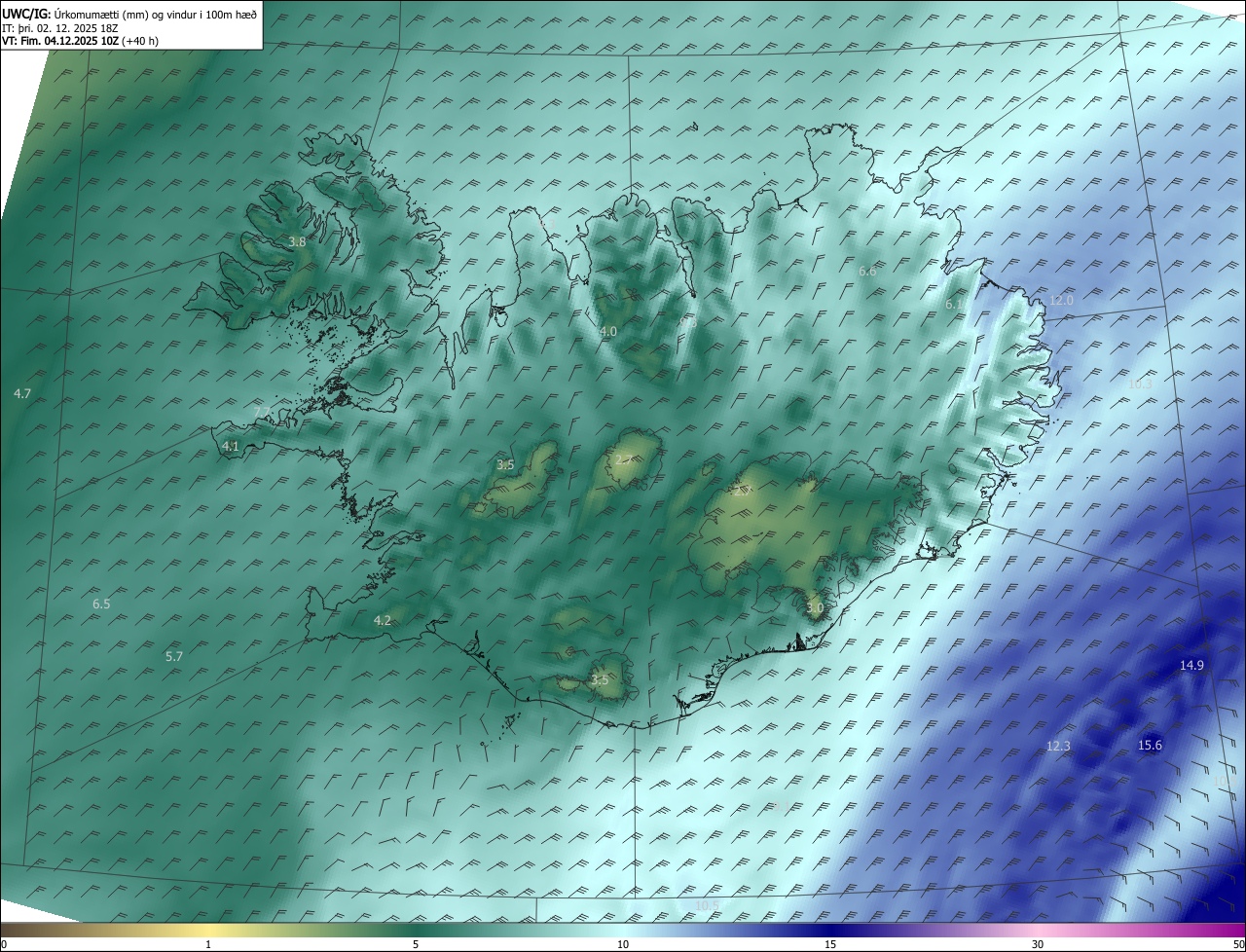The width and height of the screenshot is (1246, 952).
Task: Click the 3.0 precipitation value label
Action: point(815,607)
